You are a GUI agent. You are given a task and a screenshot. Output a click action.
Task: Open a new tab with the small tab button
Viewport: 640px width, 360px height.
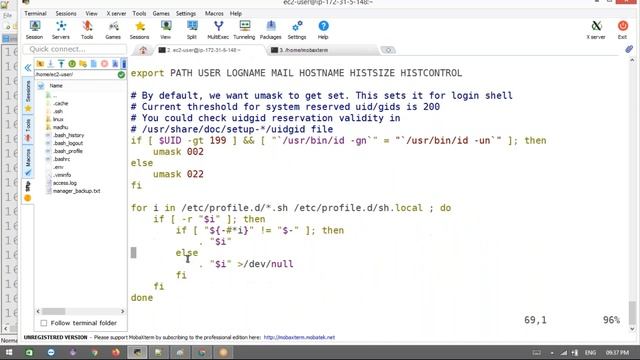[x=388, y=50]
